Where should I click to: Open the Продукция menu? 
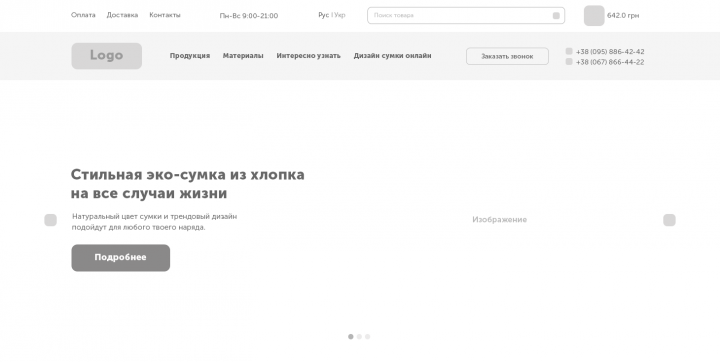click(190, 56)
